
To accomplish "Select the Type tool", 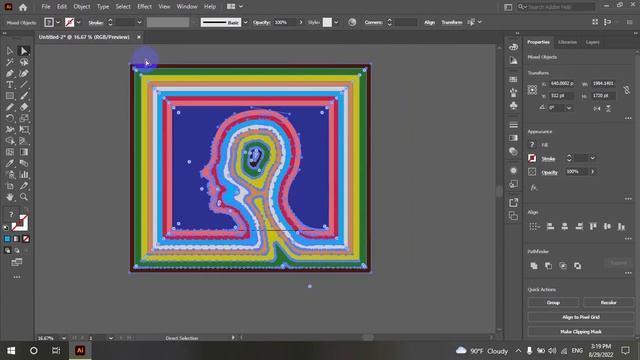I will [x=9, y=85].
